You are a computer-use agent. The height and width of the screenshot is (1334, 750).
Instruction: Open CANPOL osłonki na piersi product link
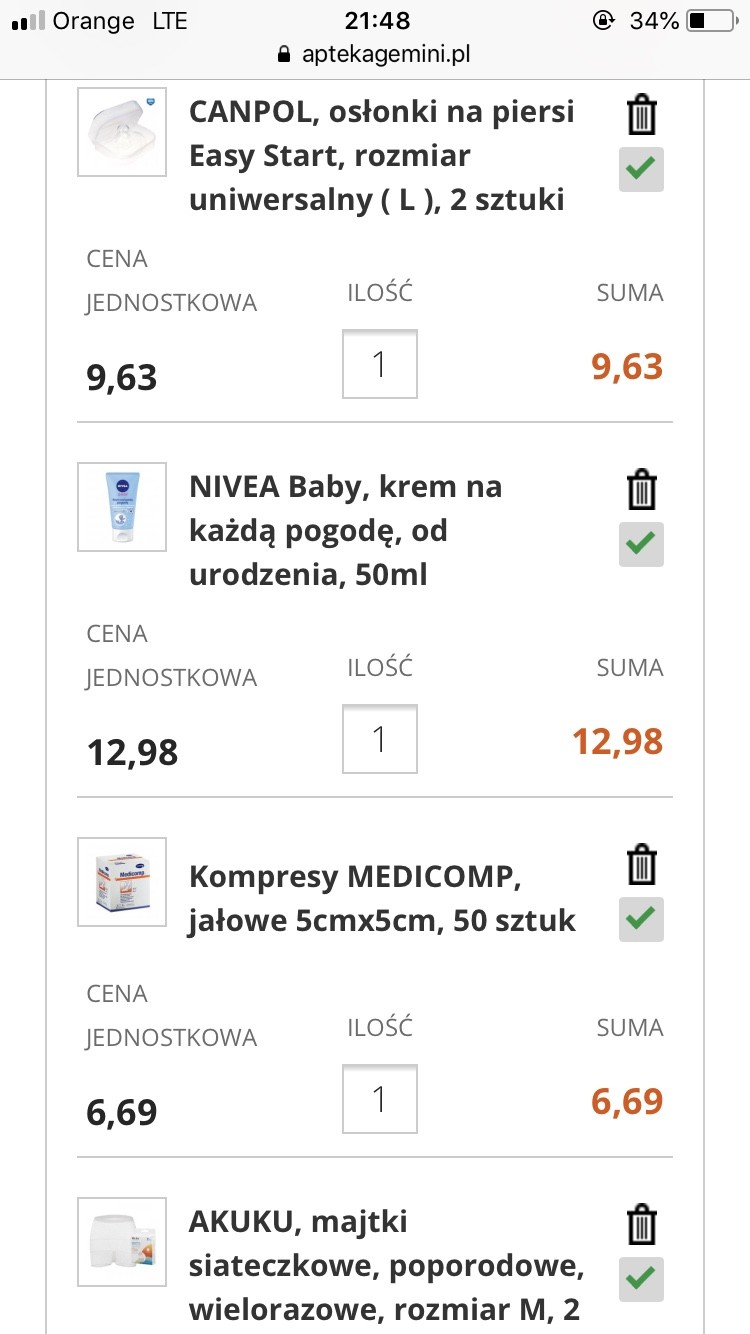click(381, 156)
